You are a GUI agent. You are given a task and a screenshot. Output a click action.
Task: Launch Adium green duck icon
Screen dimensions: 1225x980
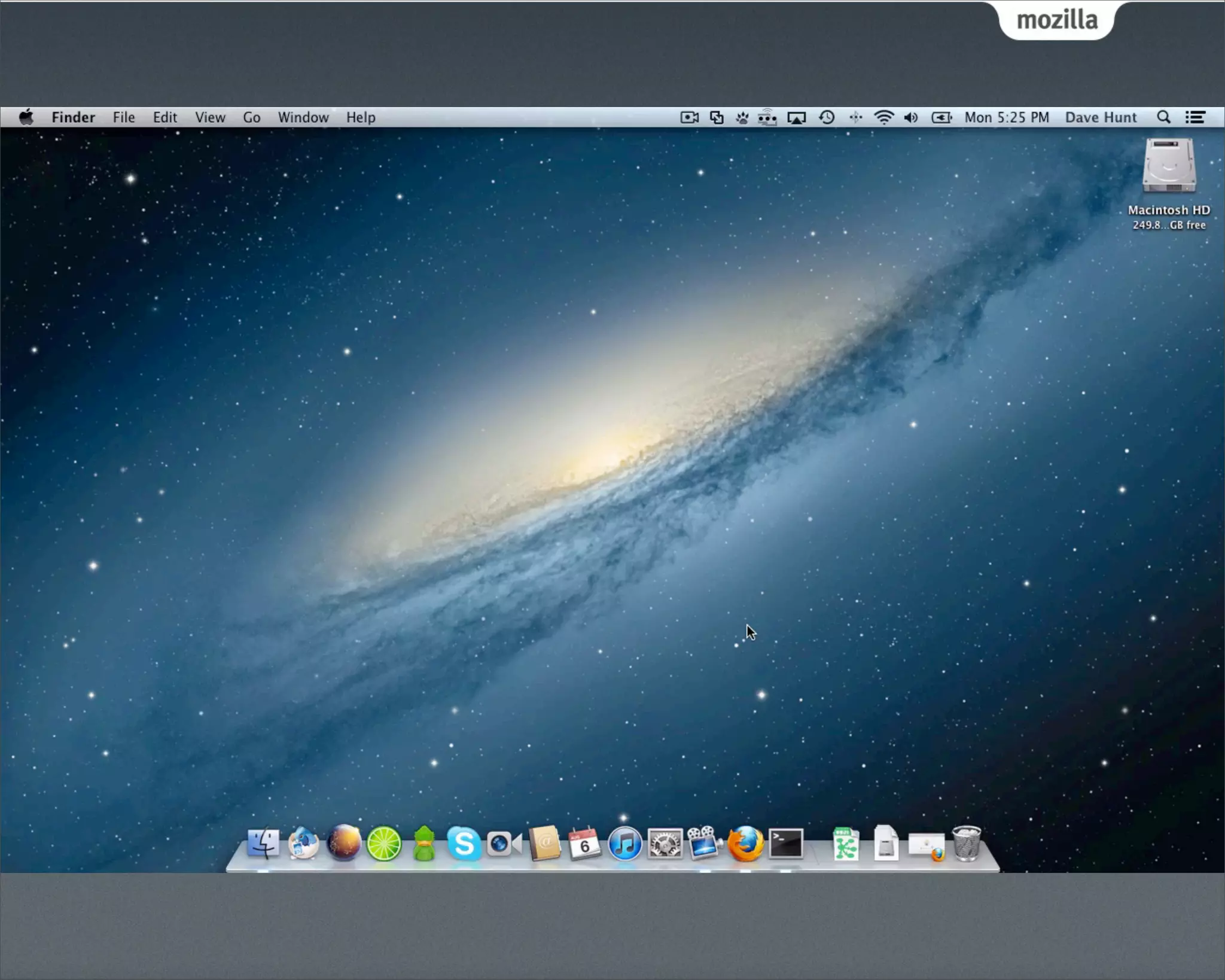(424, 844)
